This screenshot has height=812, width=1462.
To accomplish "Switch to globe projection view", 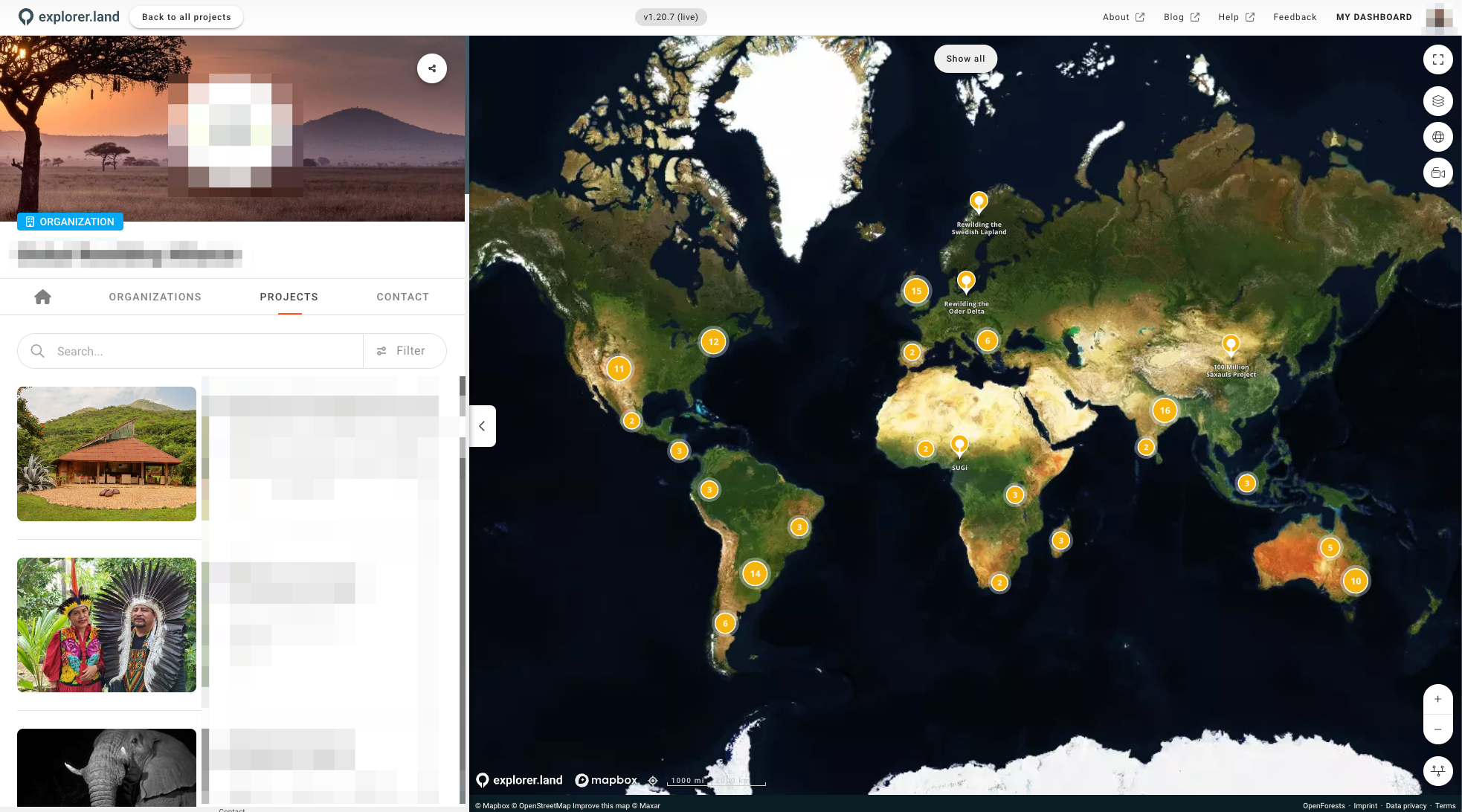I will (x=1437, y=137).
